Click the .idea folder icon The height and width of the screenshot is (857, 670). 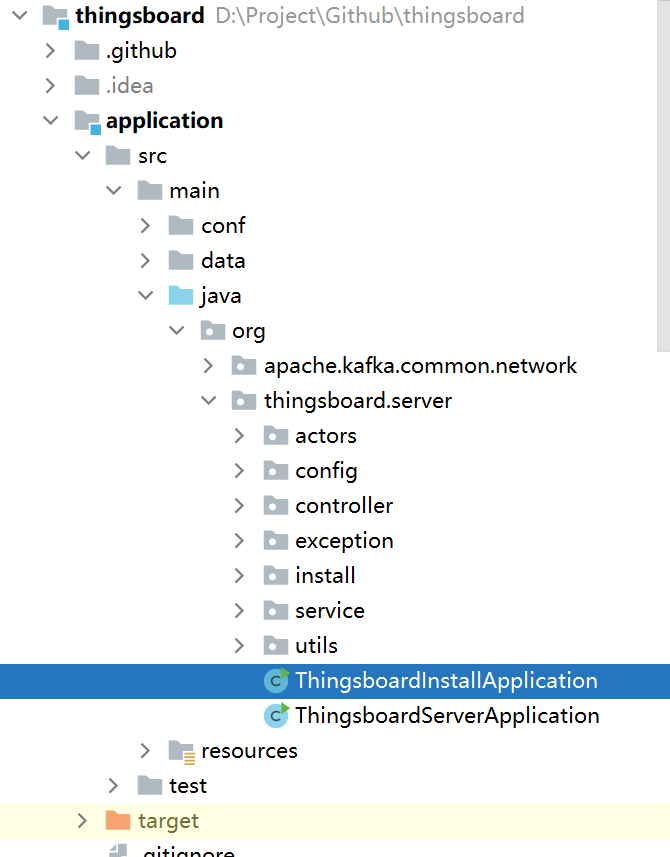click(x=87, y=86)
